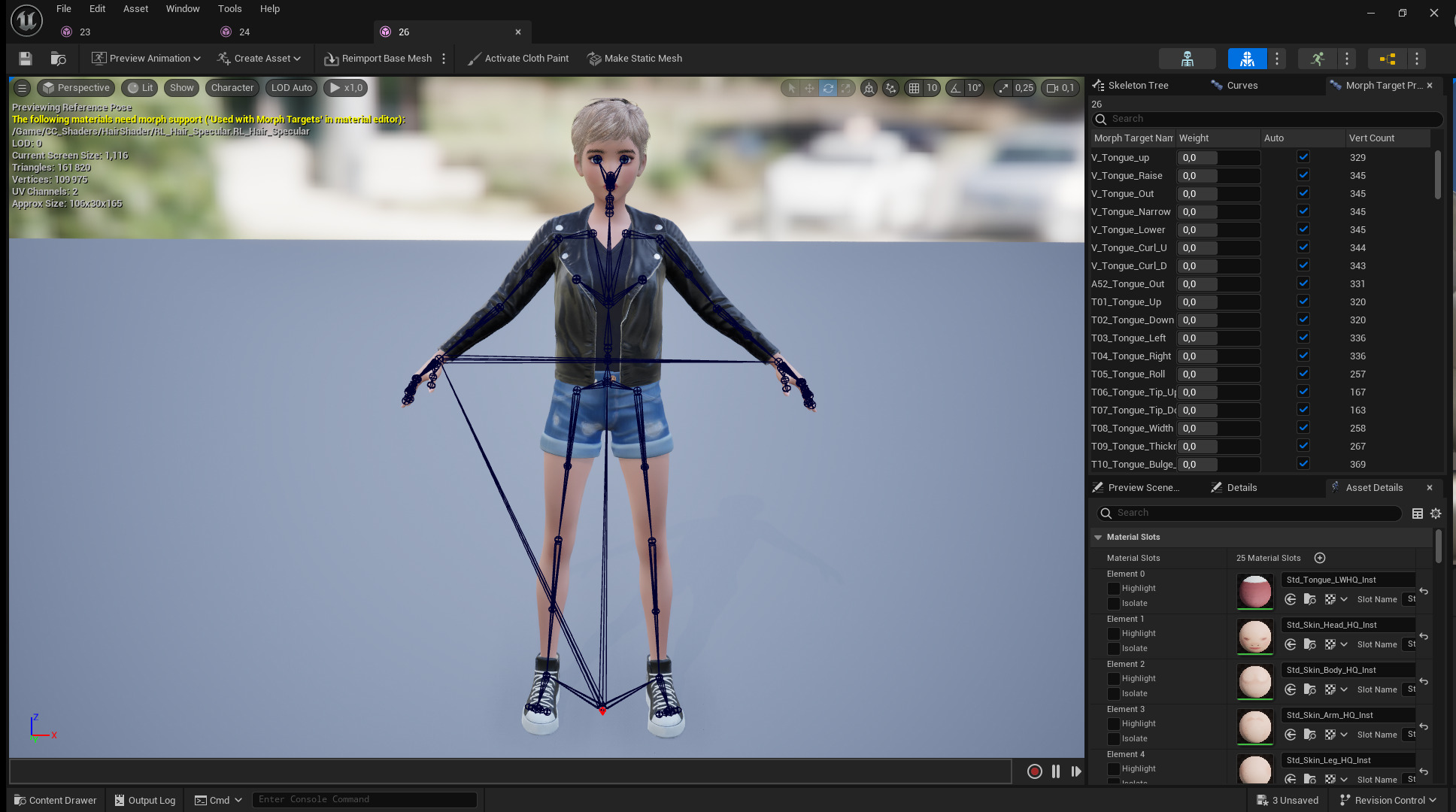The image size is (1456, 812).
Task: Open the Content Drawer
Action: (56, 800)
